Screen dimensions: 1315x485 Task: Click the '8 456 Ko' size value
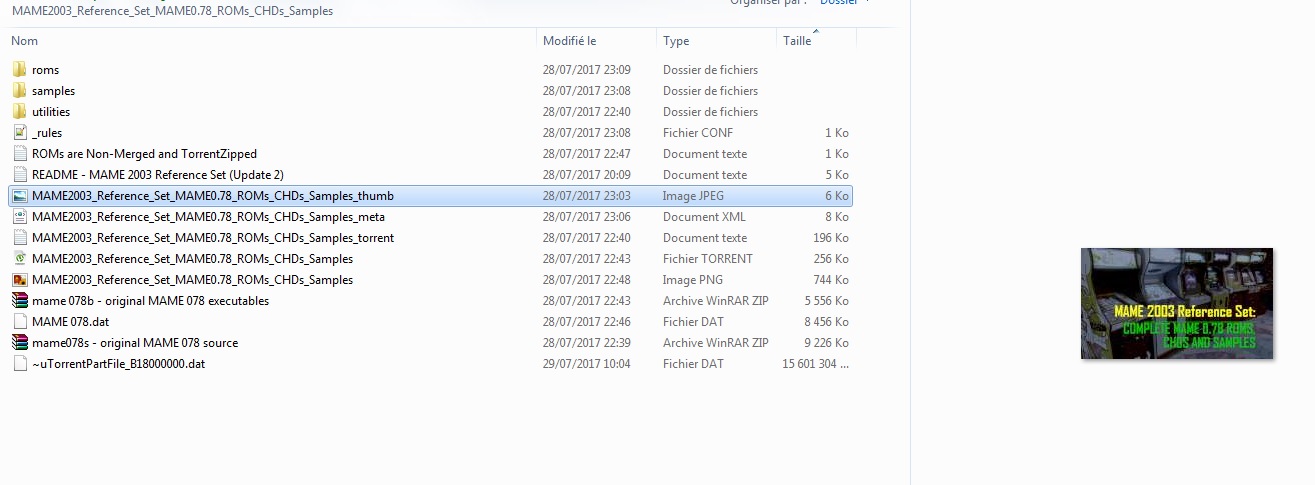pyautogui.click(x=826, y=322)
